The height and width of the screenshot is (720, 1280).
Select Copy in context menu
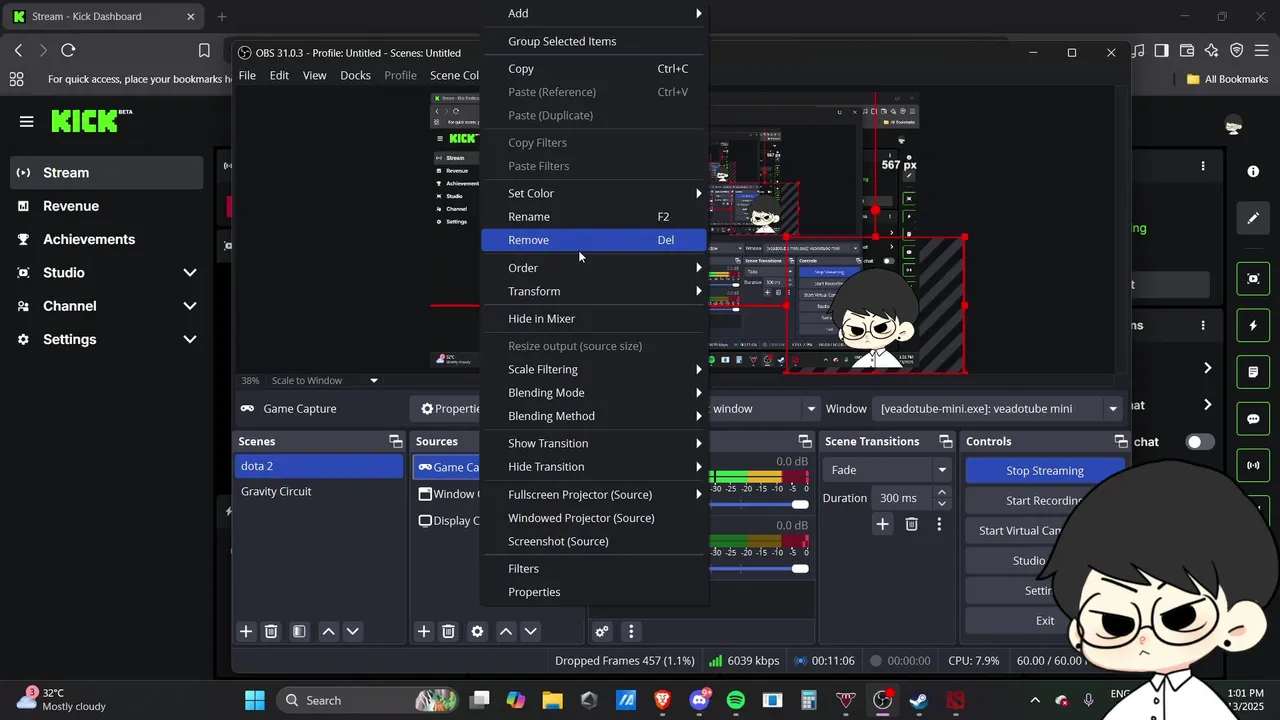coord(594,69)
